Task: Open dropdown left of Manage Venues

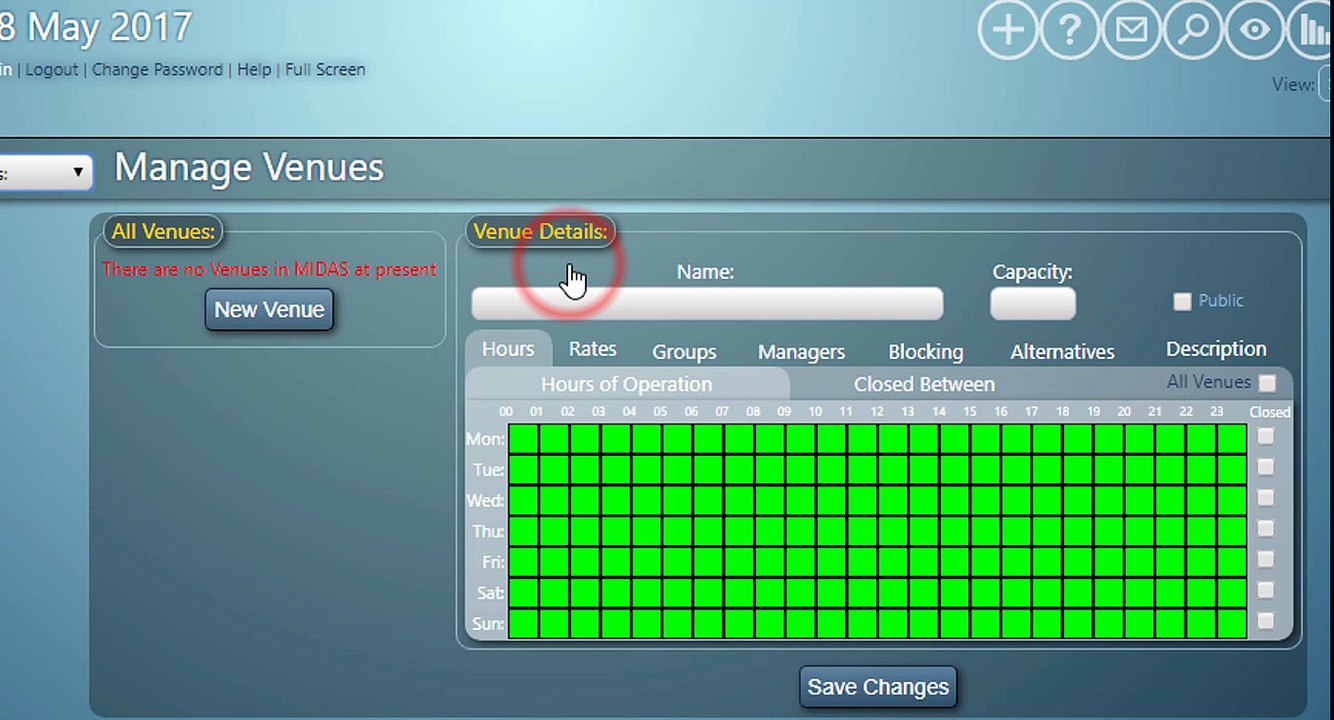Action: pyautogui.click(x=45, y=173)
